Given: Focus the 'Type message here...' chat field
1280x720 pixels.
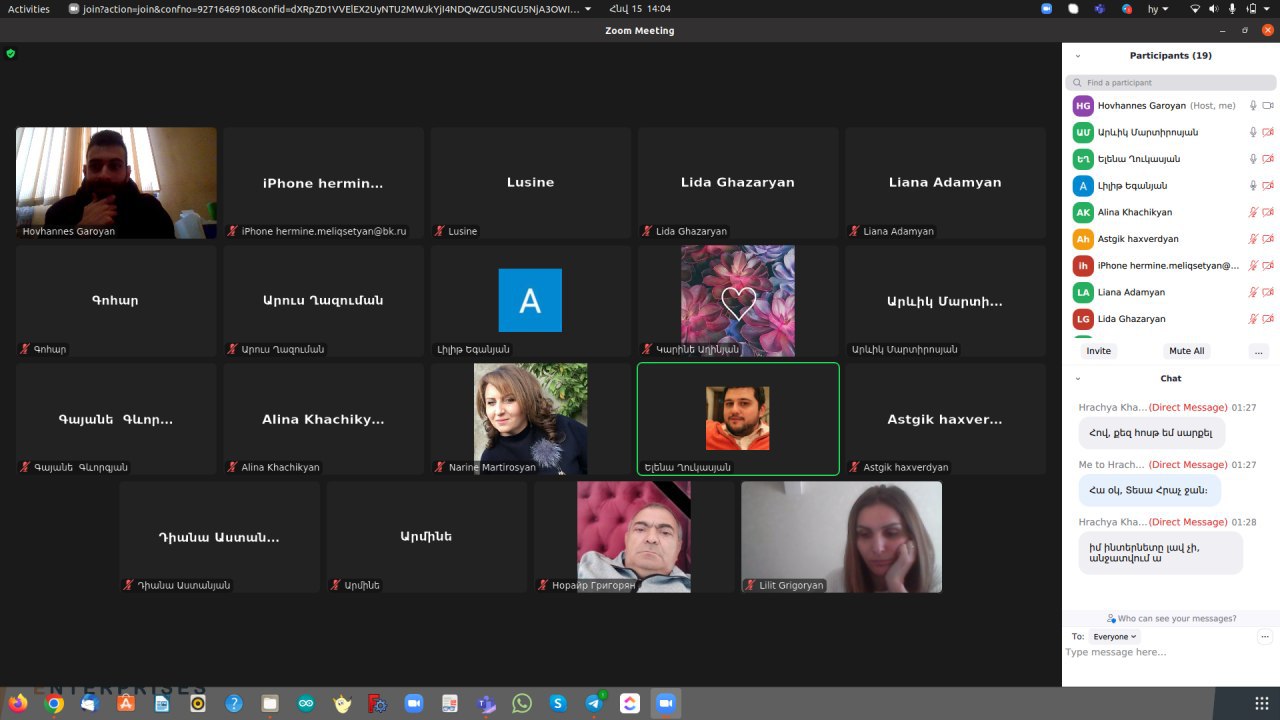Looking at the screenshot, I should tap(1171, 652).
